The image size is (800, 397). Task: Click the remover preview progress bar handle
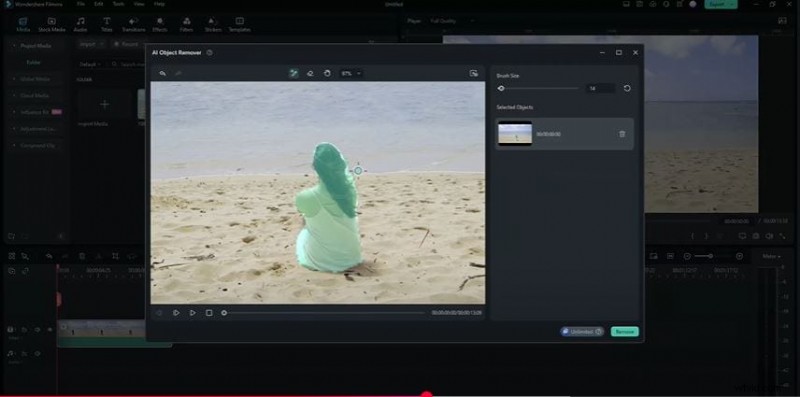point(224,313)
